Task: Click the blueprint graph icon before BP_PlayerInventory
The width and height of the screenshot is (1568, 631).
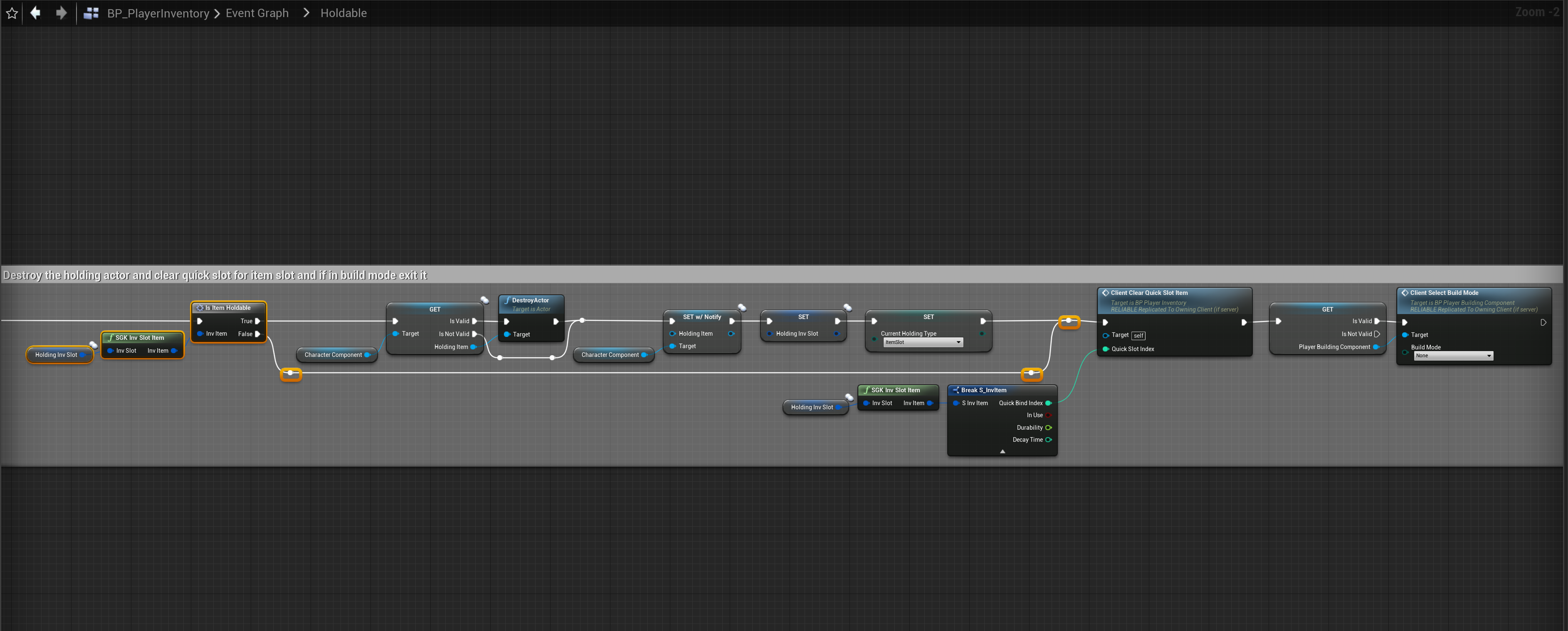Action: click(91, 13)
